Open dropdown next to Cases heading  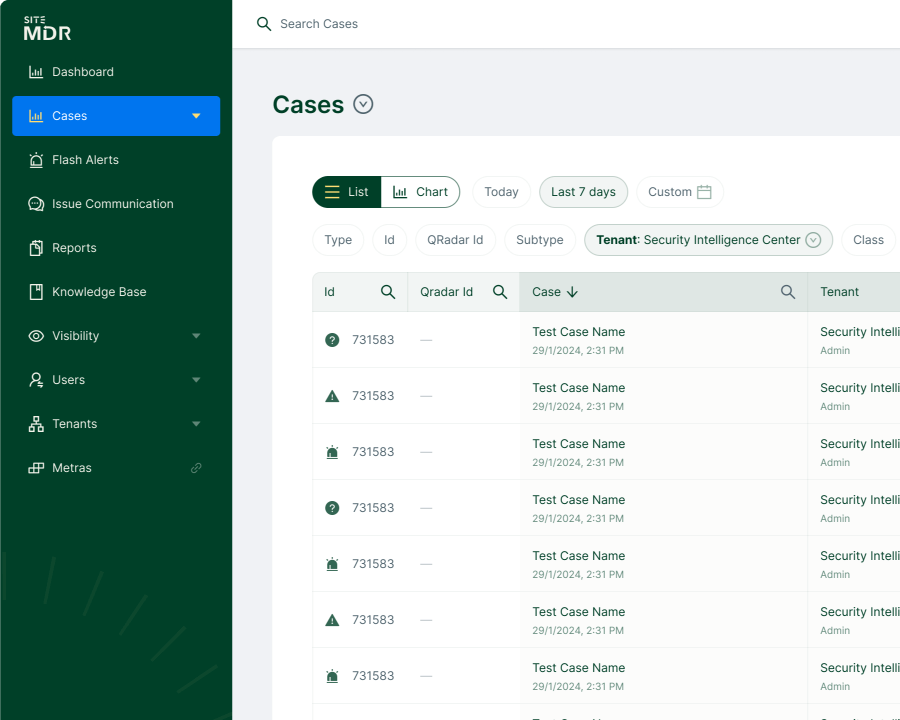pyautogui.click(x=363, y=104)
